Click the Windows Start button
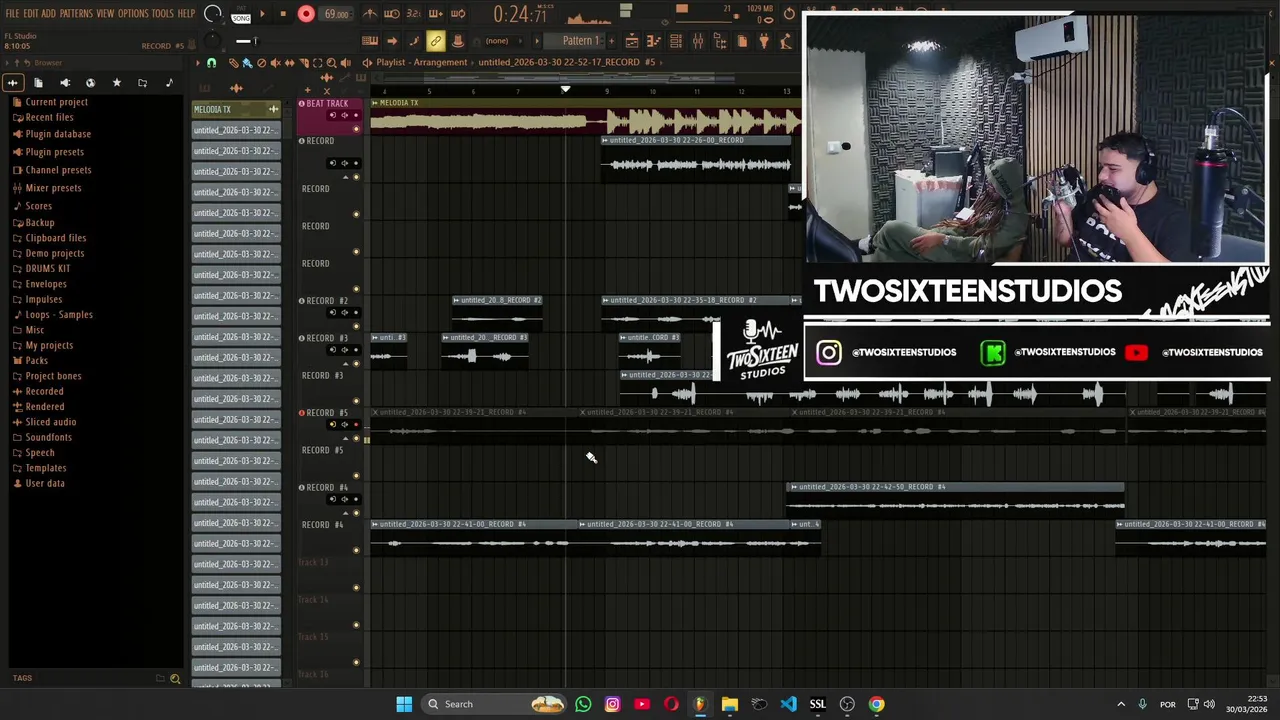The image size is (1280, 720). pyautogui.click(x=404, y=704)
